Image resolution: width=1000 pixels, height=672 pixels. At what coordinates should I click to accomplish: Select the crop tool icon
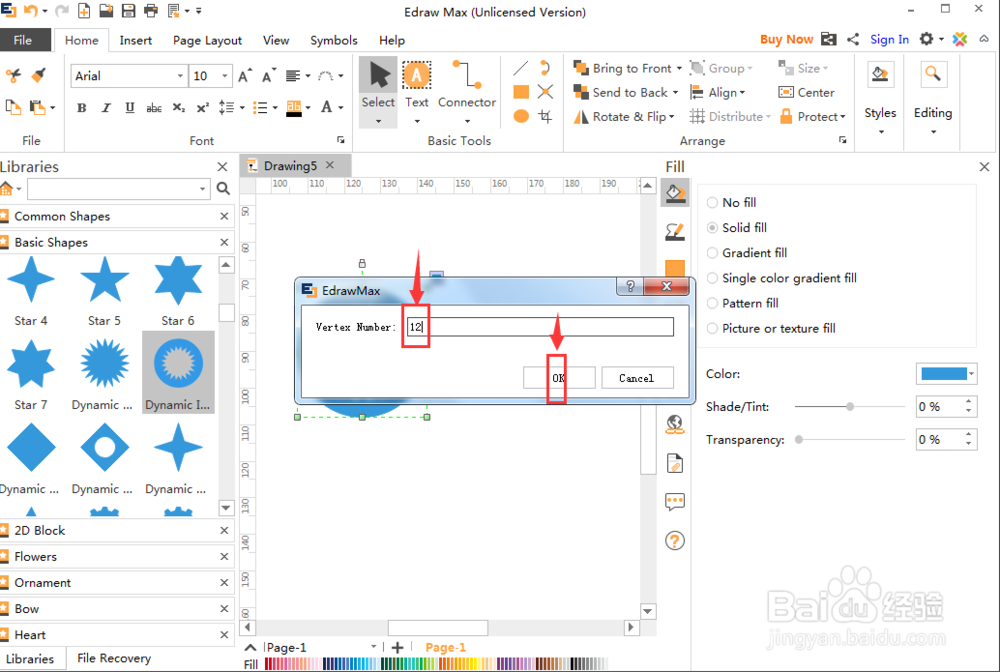545,116
